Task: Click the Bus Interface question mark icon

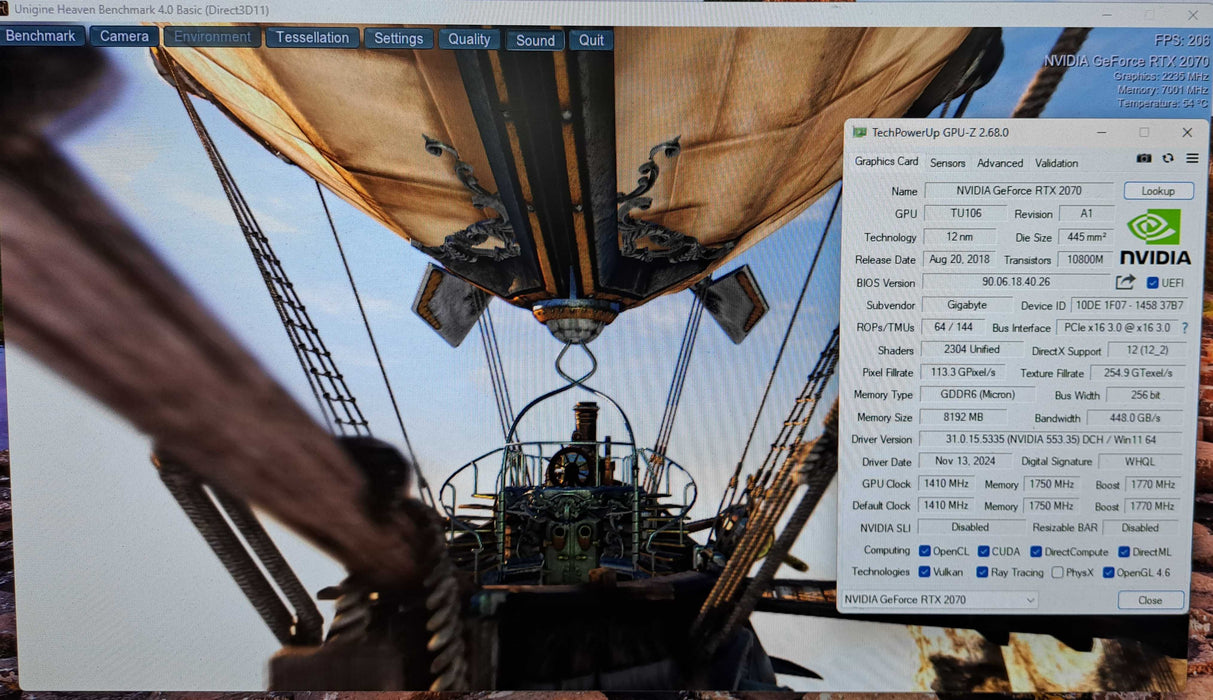Action: click(1185, 328)
